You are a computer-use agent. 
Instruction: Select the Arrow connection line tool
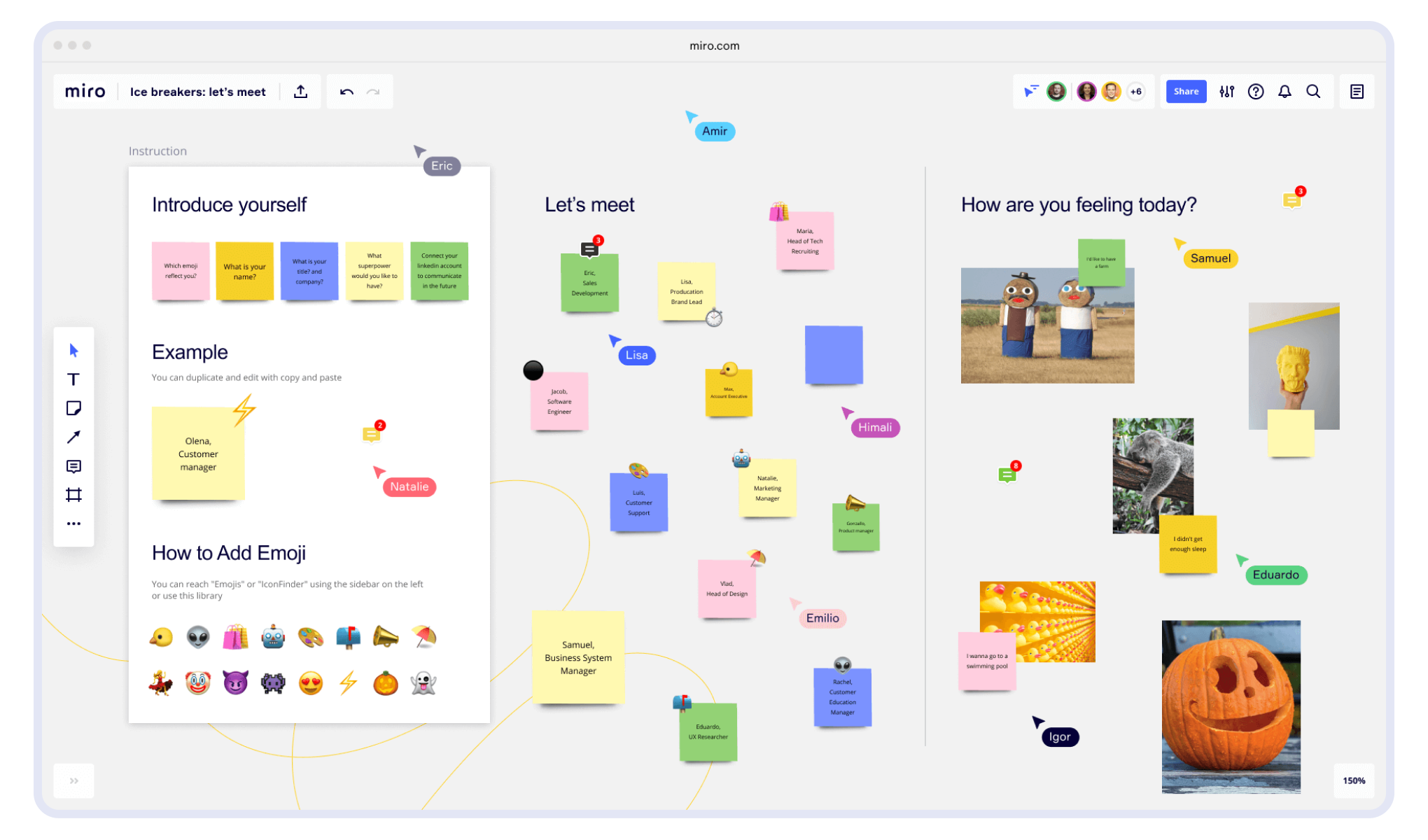pos(73,437)
